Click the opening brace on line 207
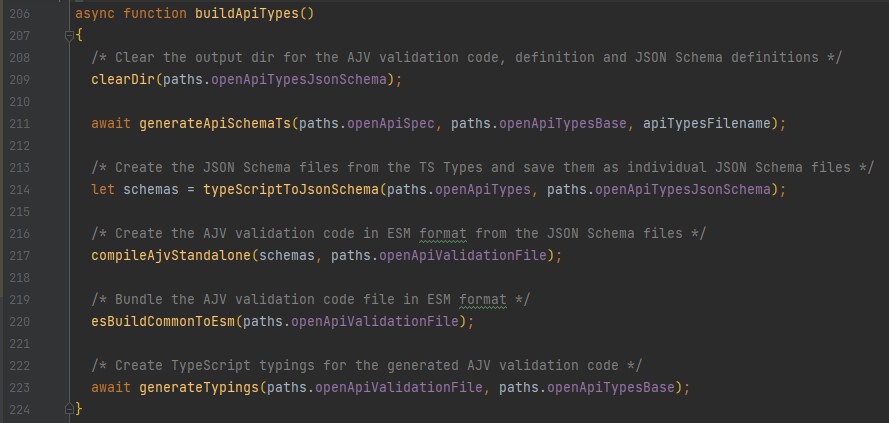The image size is (889, 423). (79, 36)
